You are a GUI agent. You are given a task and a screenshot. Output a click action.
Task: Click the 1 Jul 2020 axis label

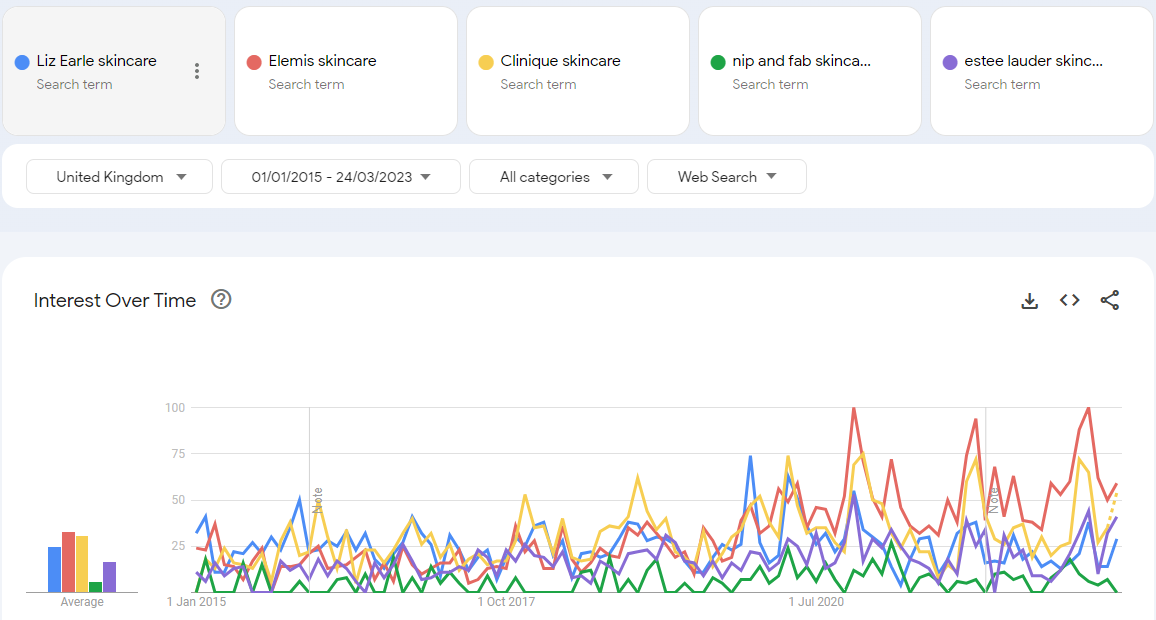(816, 602)
